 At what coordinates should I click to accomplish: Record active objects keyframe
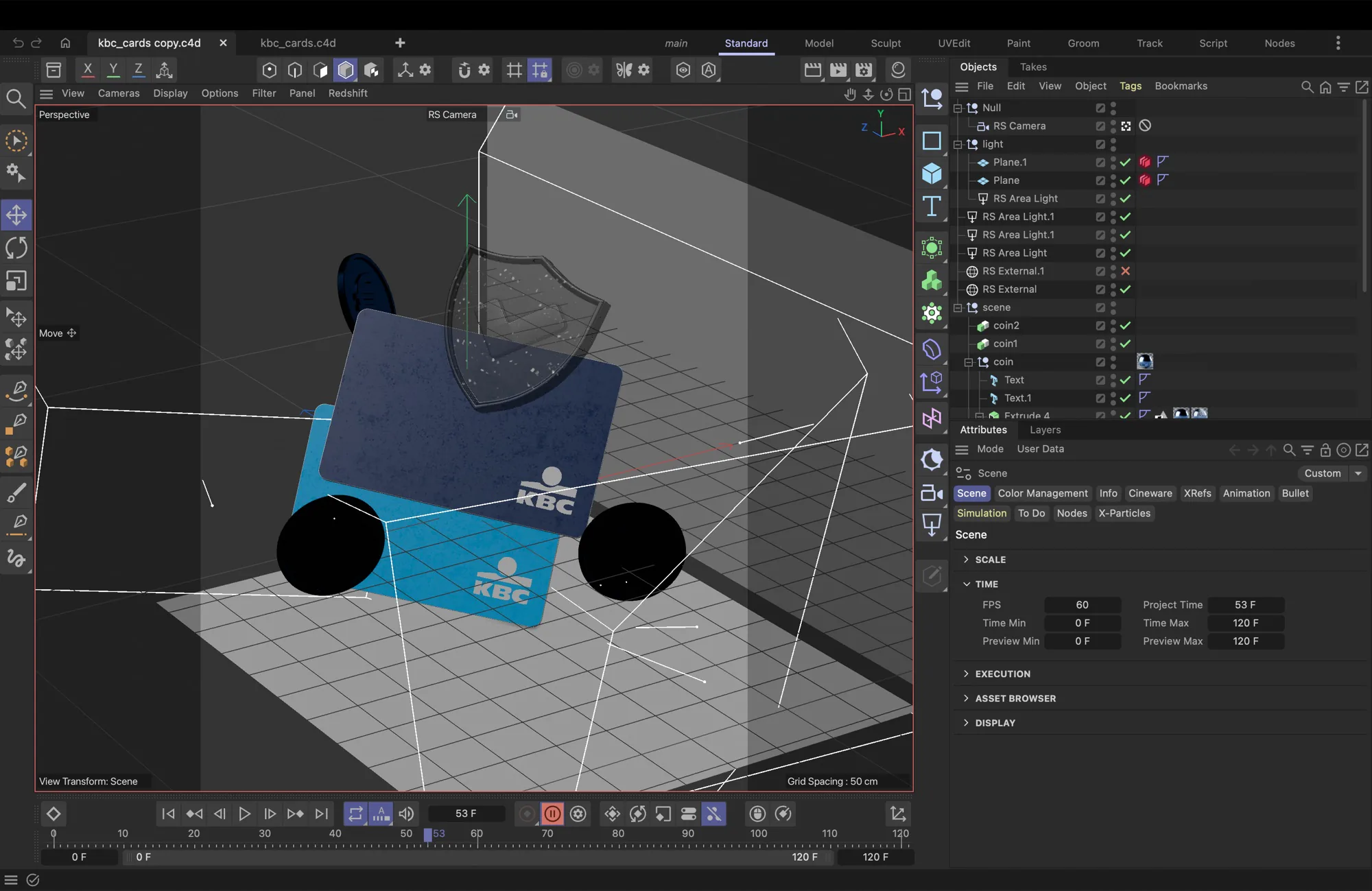(x=527, y=813)
